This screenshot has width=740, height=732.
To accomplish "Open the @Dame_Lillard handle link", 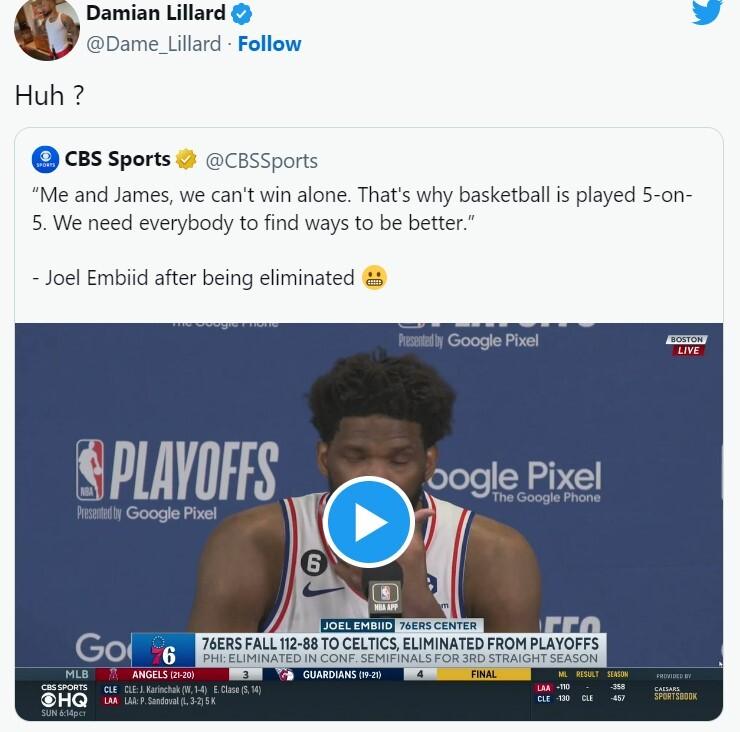I will 153,44.
